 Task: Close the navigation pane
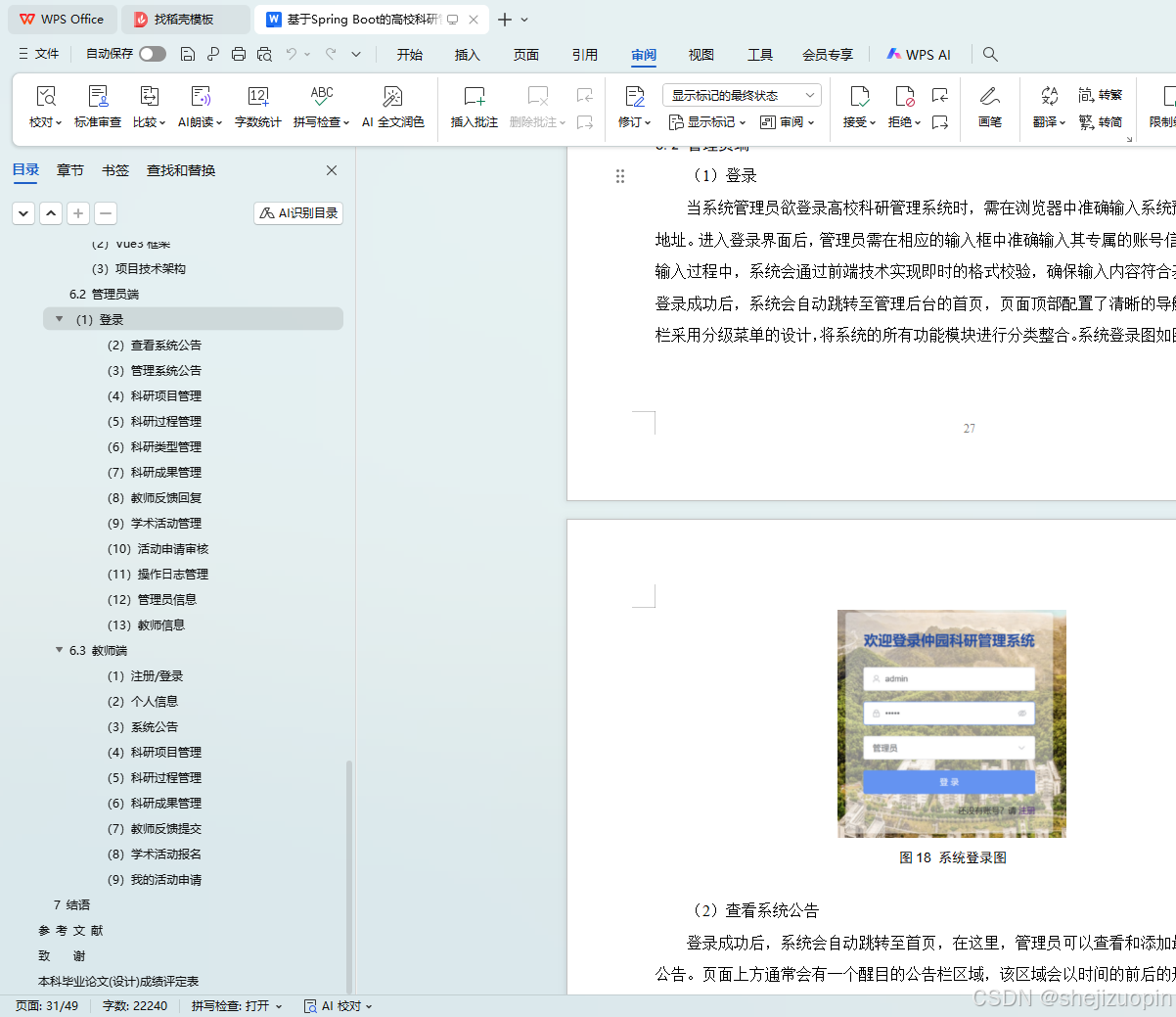[x=332, y=170]
